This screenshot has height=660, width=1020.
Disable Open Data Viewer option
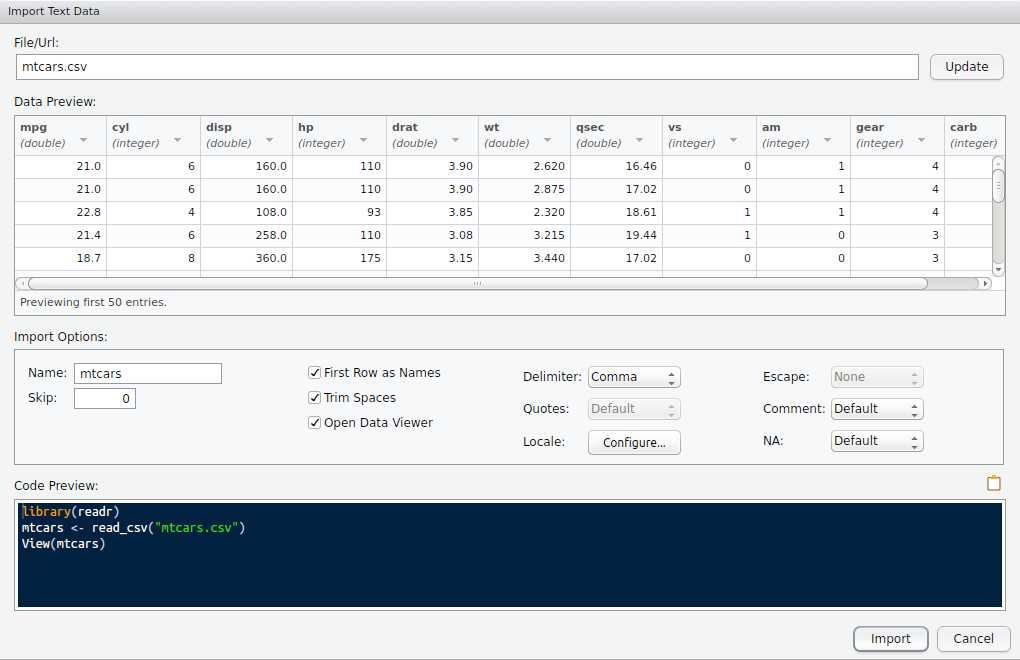click(315, 423)
